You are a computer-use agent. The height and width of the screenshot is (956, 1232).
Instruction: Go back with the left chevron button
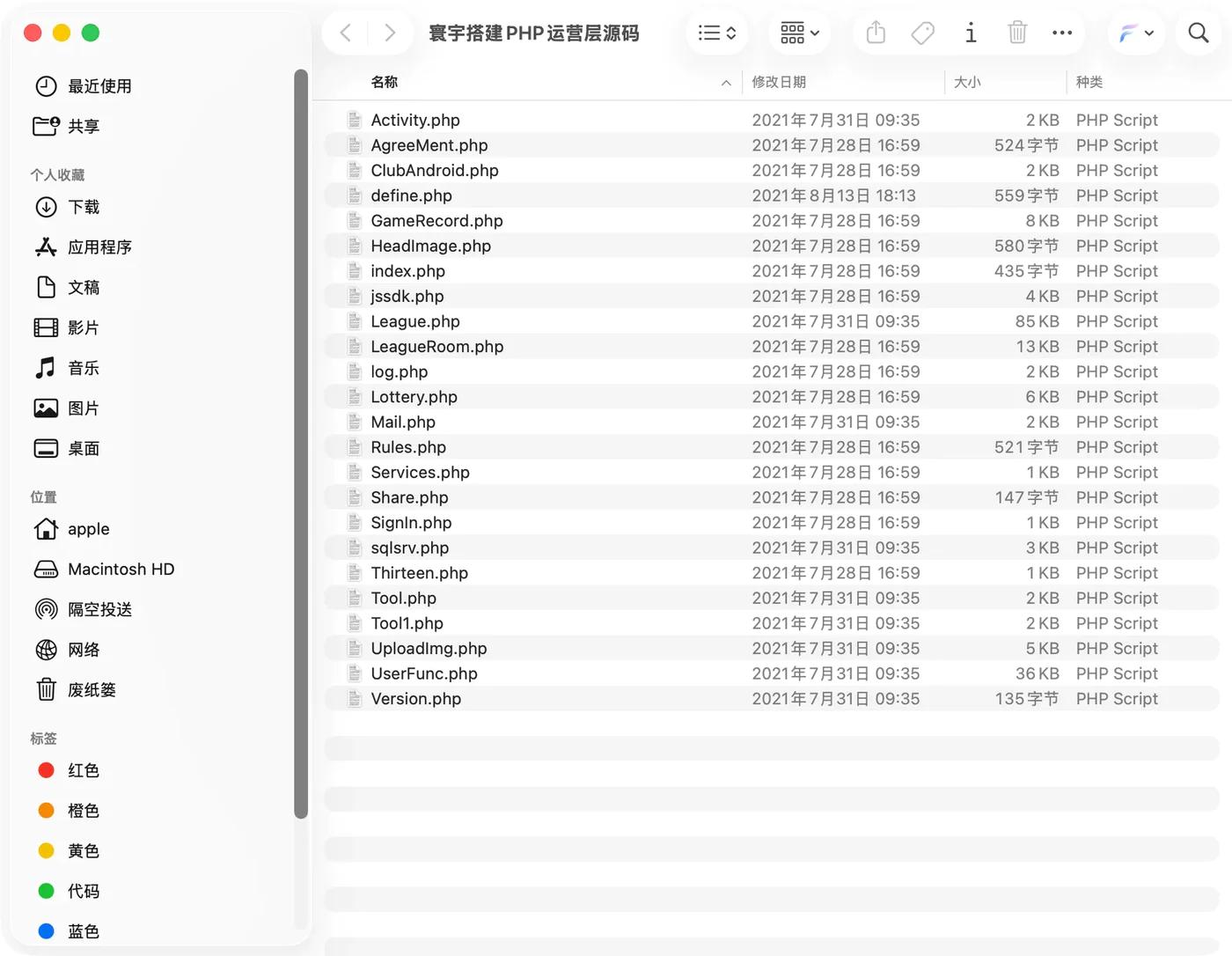point(346,33)
